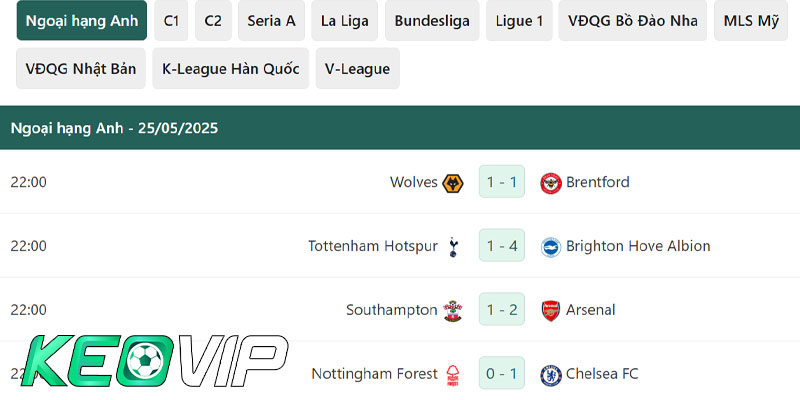Click the Brentford club crest icon
This screenshot has height=400, width=800.
point(551,182)
